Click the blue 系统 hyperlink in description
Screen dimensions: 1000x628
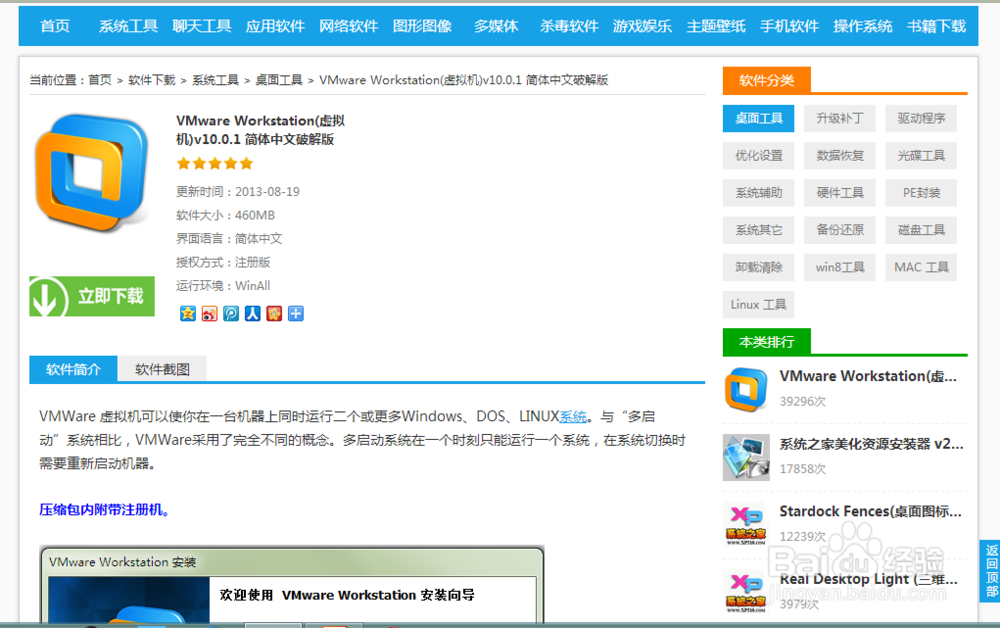pos(573,417)
